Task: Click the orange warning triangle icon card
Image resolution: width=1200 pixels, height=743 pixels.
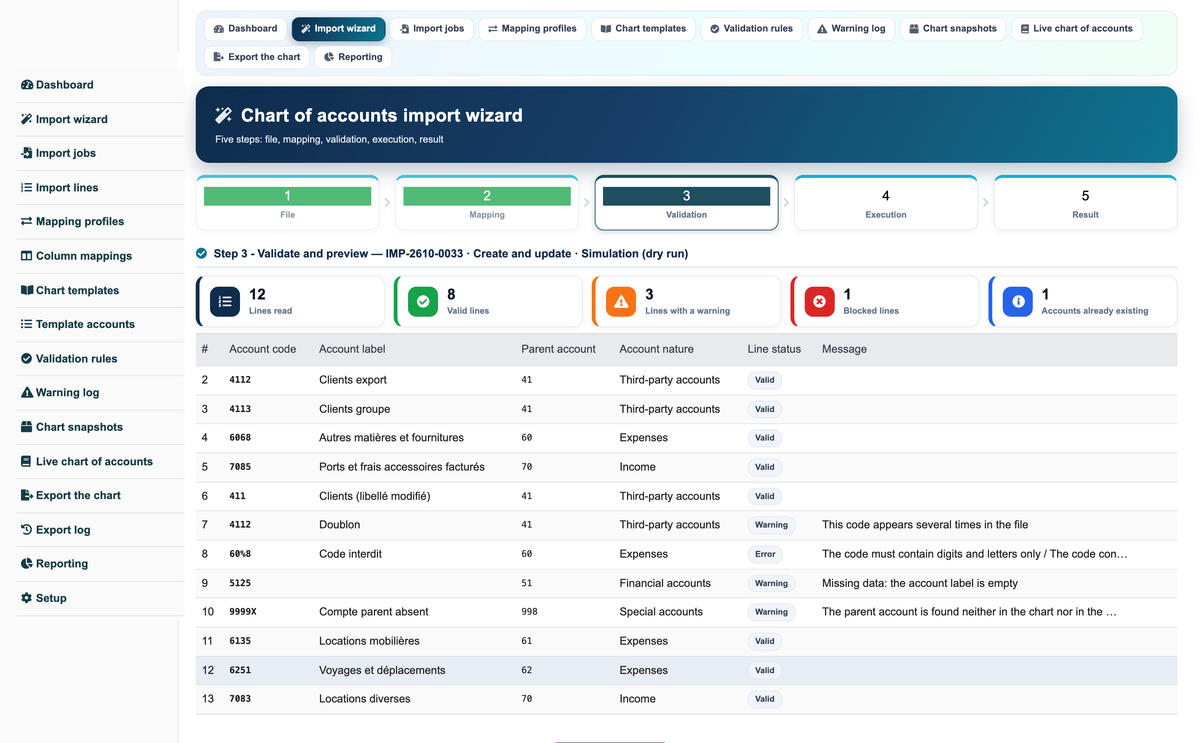Action: tap(621, 301)
